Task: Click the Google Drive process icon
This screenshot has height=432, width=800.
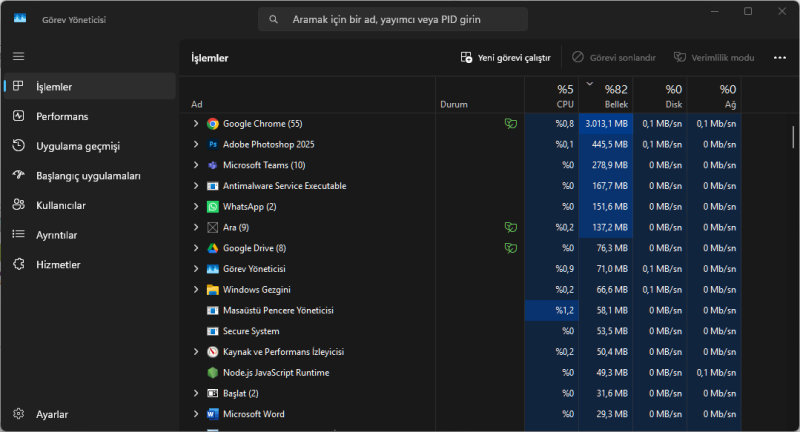Action: [213, 248]
